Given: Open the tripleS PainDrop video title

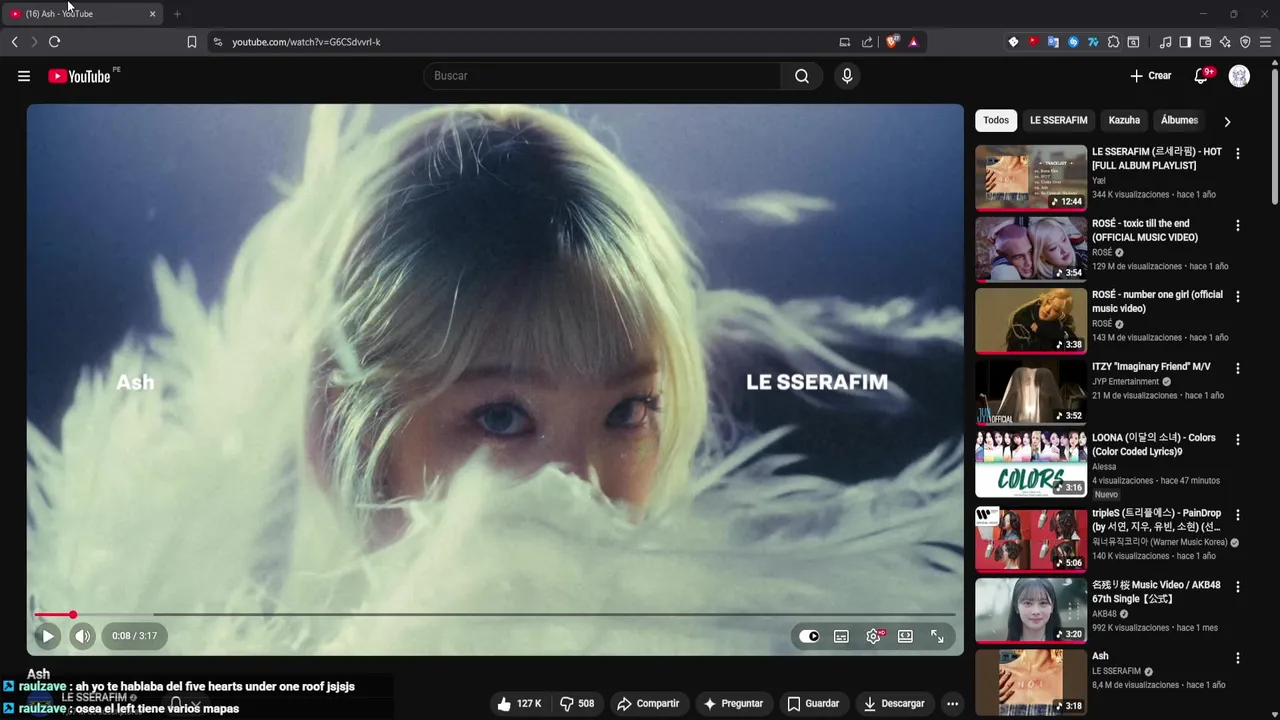Looking at the screenshot, I should [x=1156, y=520].
